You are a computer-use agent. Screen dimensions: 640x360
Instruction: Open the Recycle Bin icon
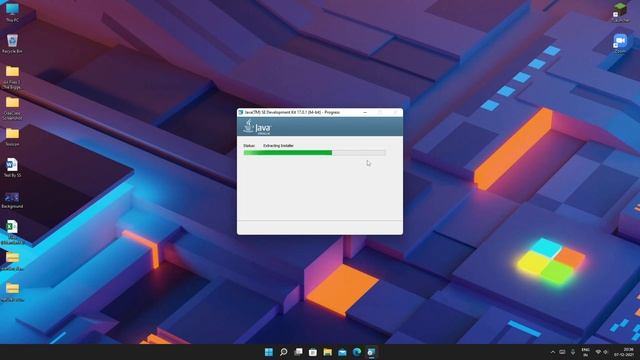click(12, 44)
